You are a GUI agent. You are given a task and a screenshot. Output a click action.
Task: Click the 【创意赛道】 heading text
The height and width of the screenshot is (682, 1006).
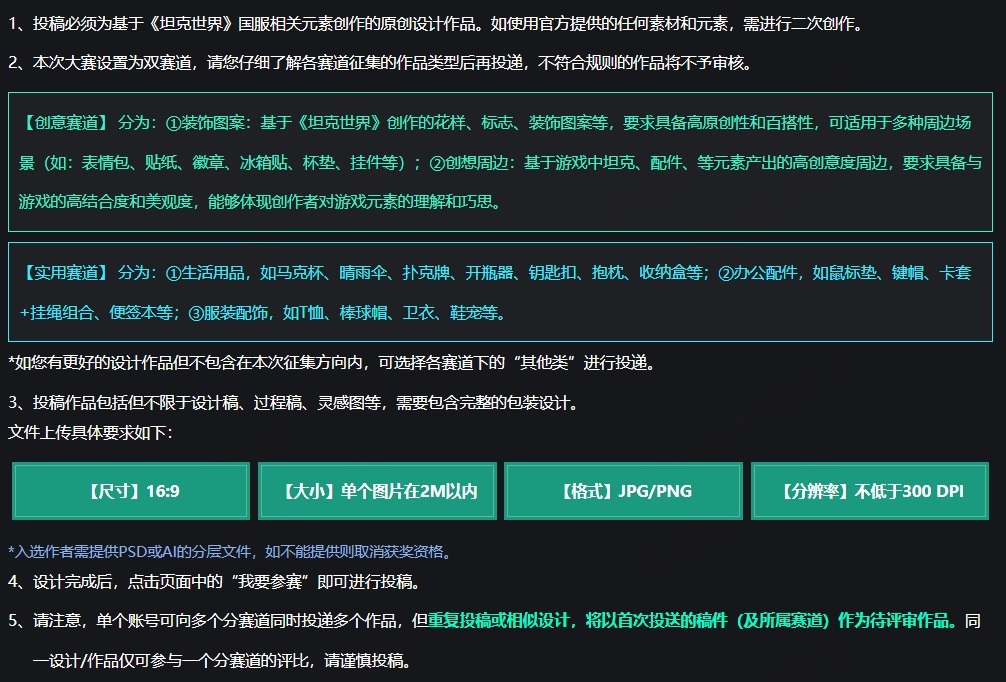coord(66,123)
